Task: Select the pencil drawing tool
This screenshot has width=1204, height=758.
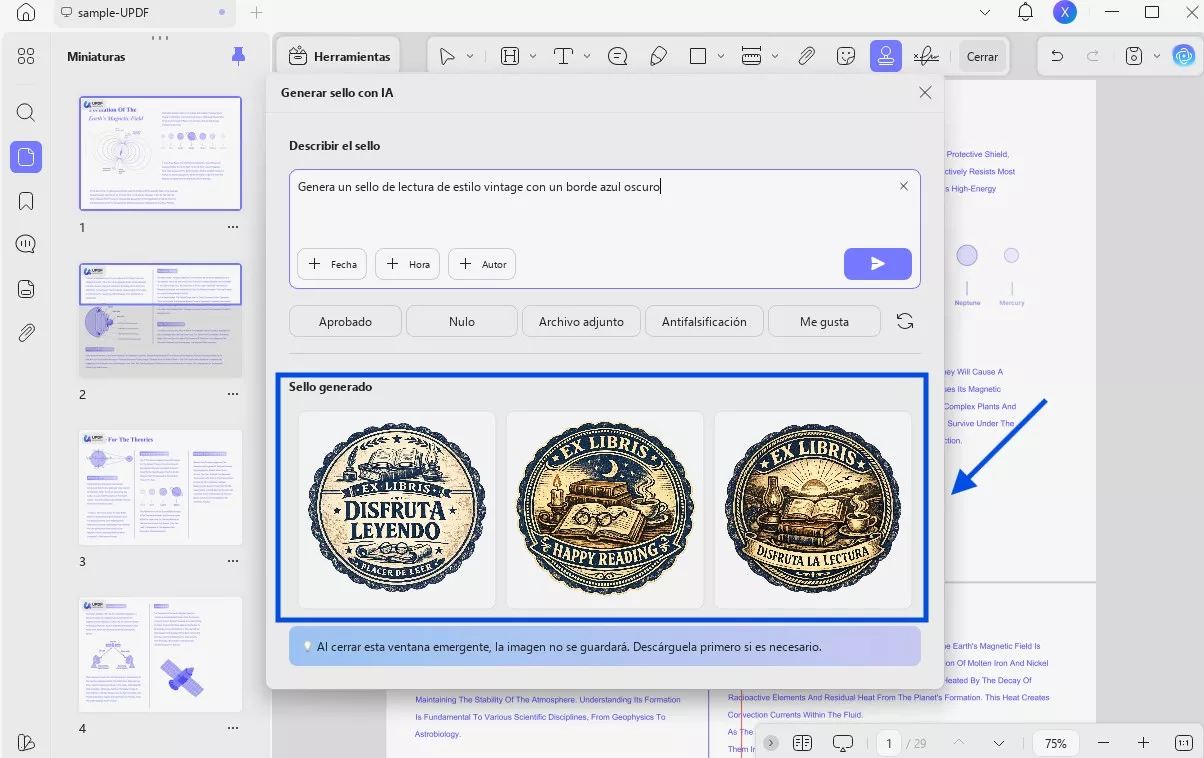Action: click(658, 56)
